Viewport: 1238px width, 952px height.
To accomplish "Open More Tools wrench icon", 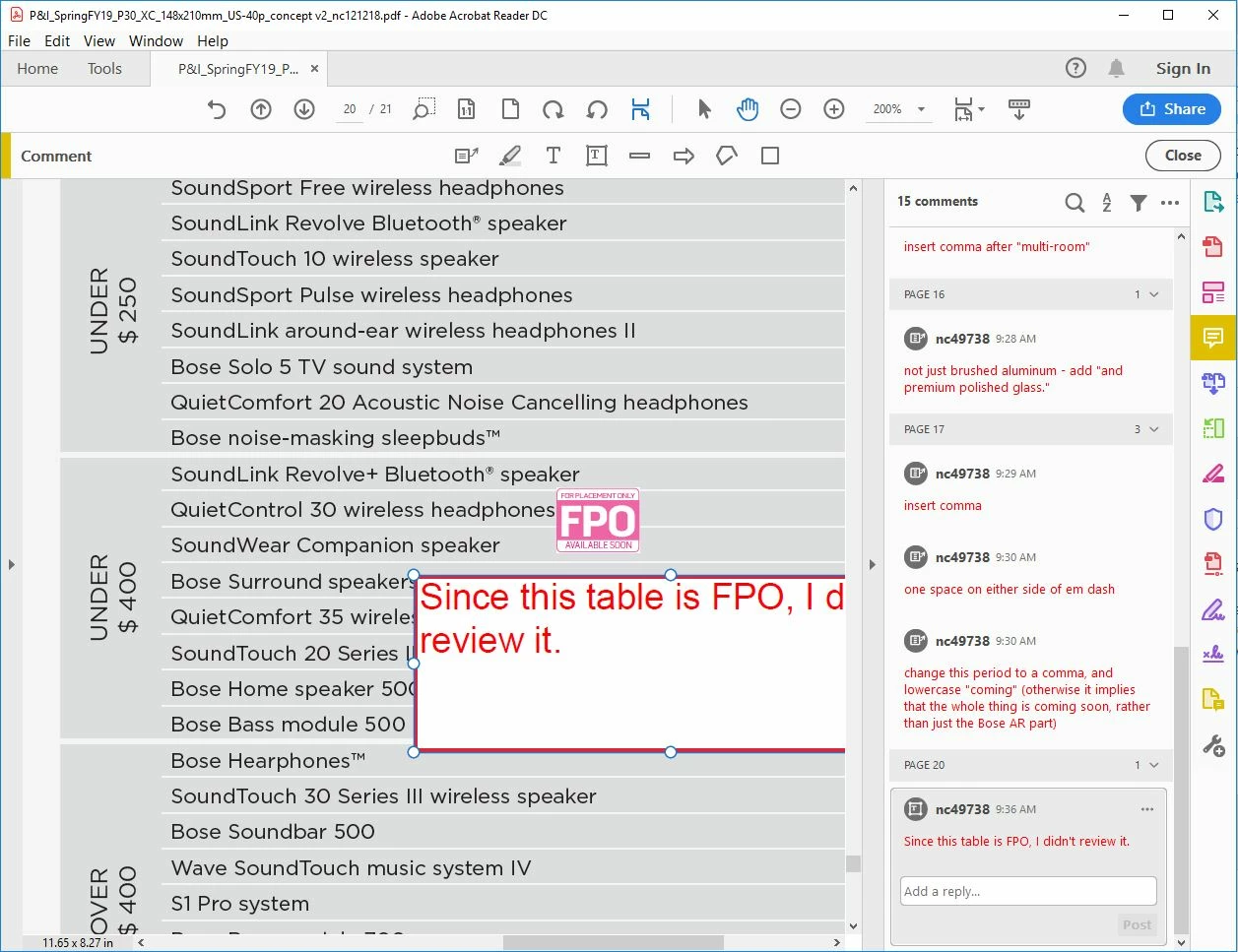I will (1213, 746).
